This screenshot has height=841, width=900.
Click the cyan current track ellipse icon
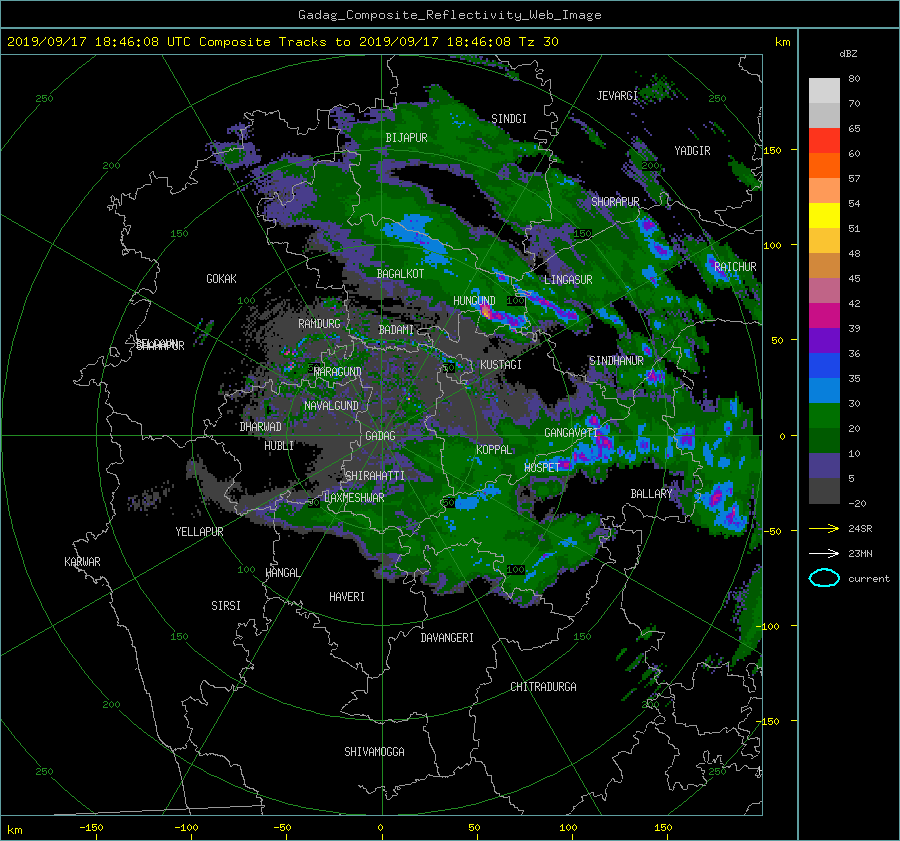pyautogui.click(x=824, y=578)
